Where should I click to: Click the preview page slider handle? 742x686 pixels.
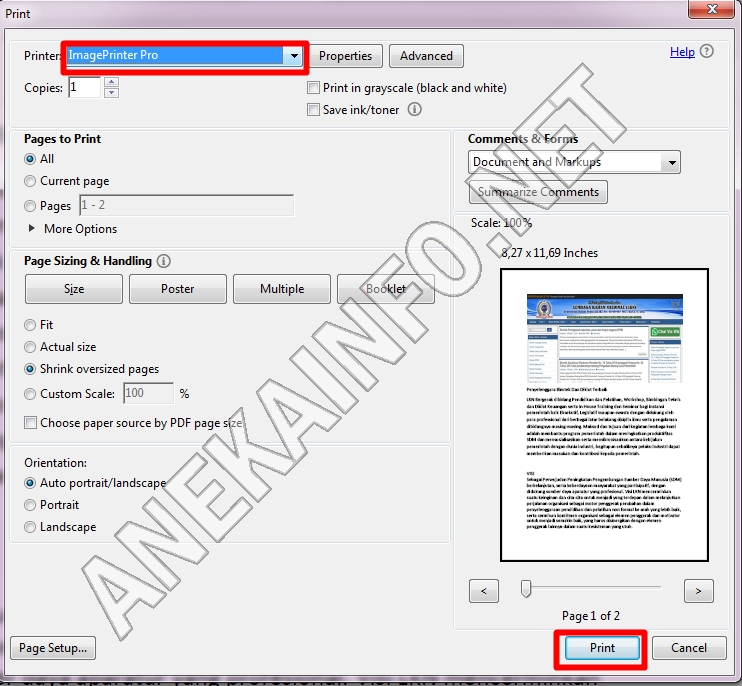click(526, 589)
